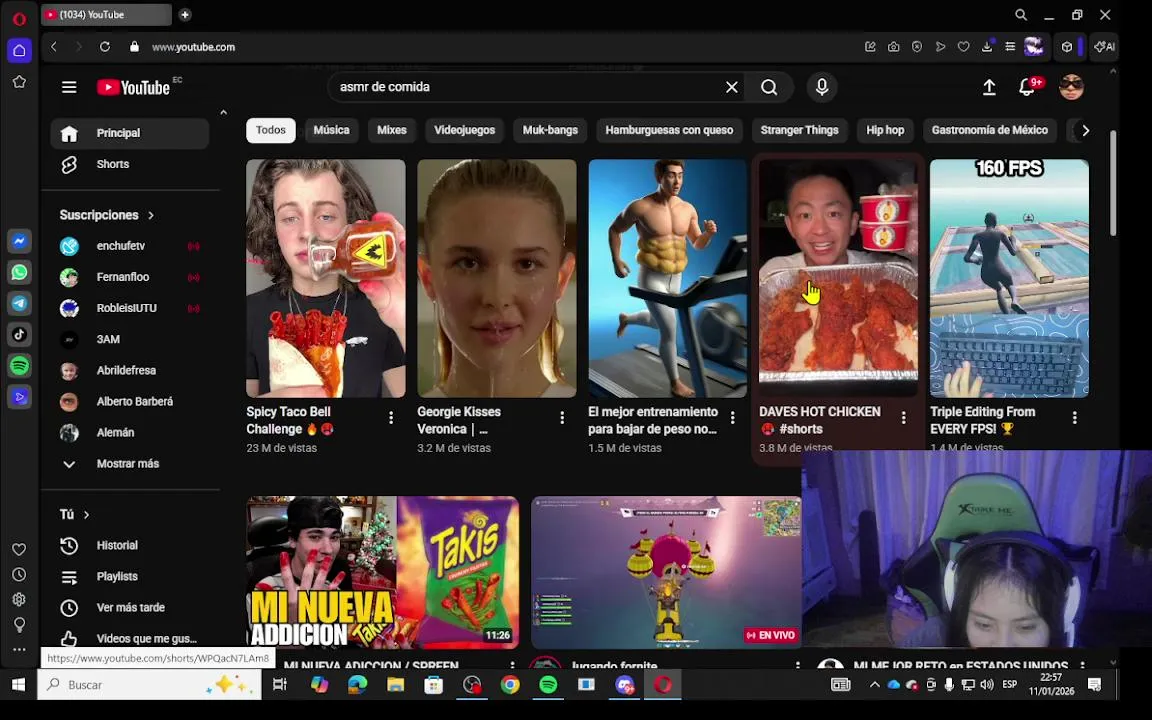The image size is (1152, 720).
Task: Open TikTok in Opera sidebar
Action: [x=20, y=334]
